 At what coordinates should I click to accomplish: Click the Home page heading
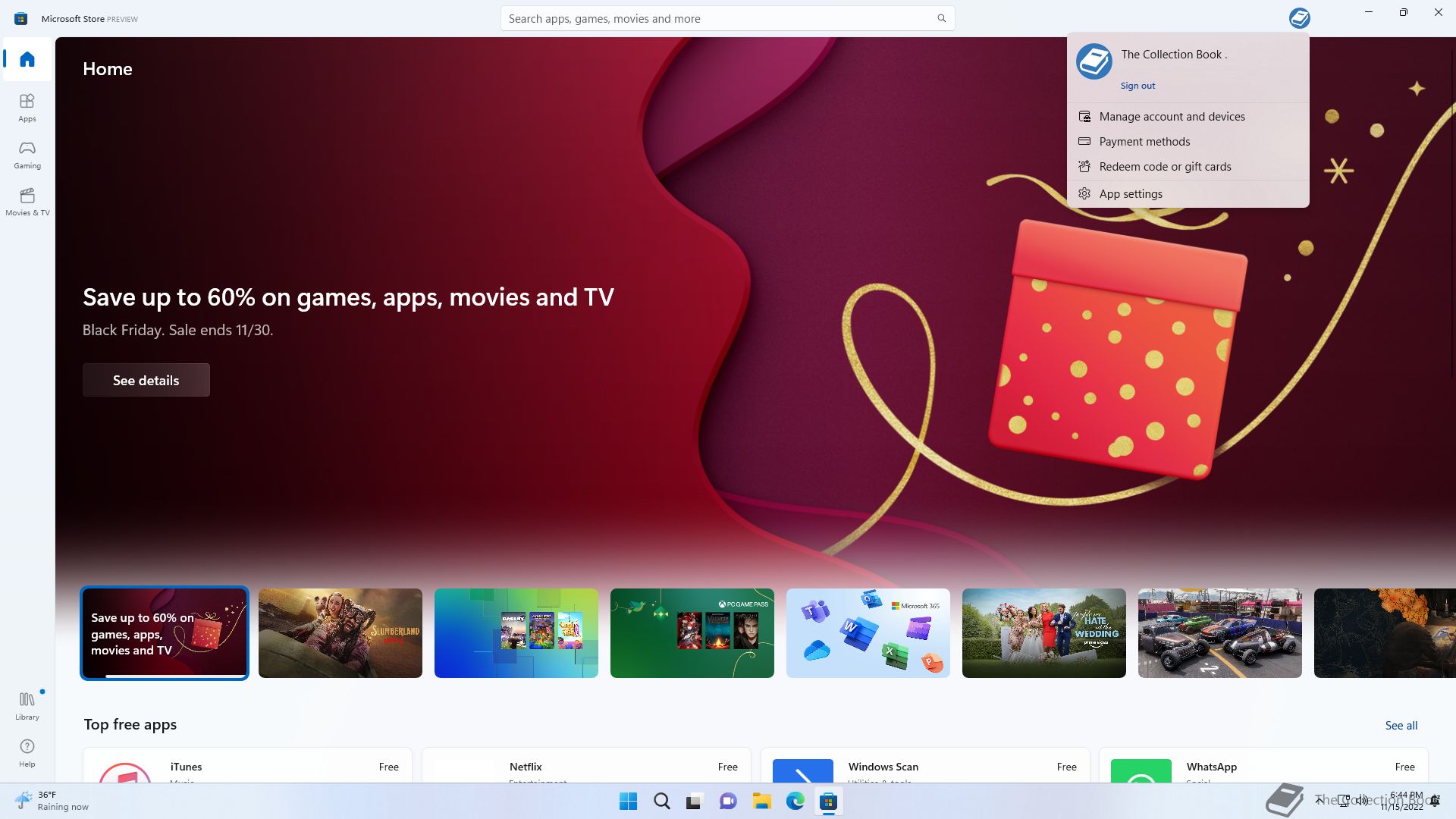[108, 69]
